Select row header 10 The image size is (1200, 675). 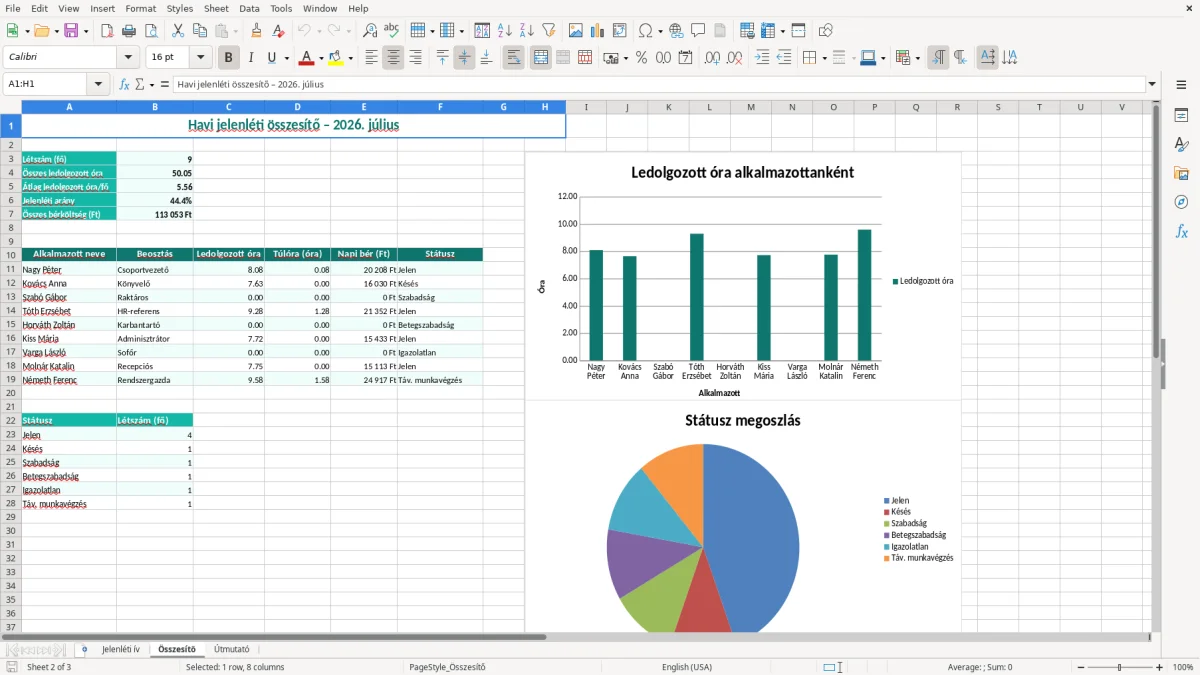pos(11,254)
